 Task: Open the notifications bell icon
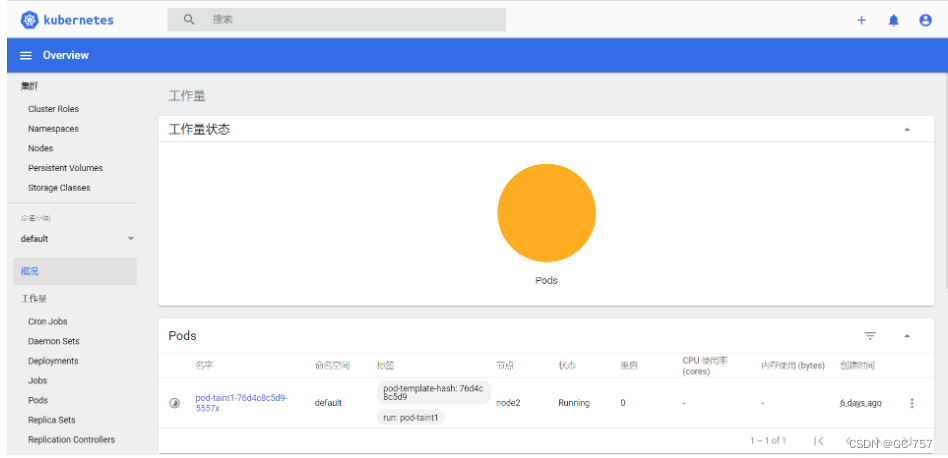894,20
